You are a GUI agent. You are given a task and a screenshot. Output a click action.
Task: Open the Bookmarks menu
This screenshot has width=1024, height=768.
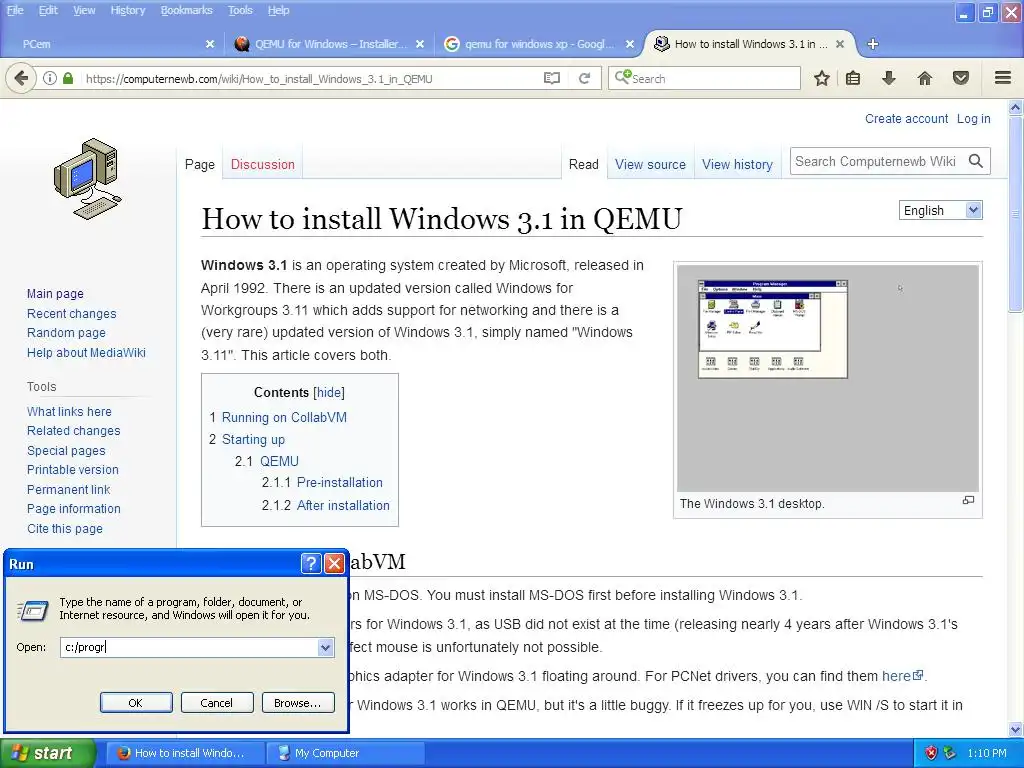(187, 10)
